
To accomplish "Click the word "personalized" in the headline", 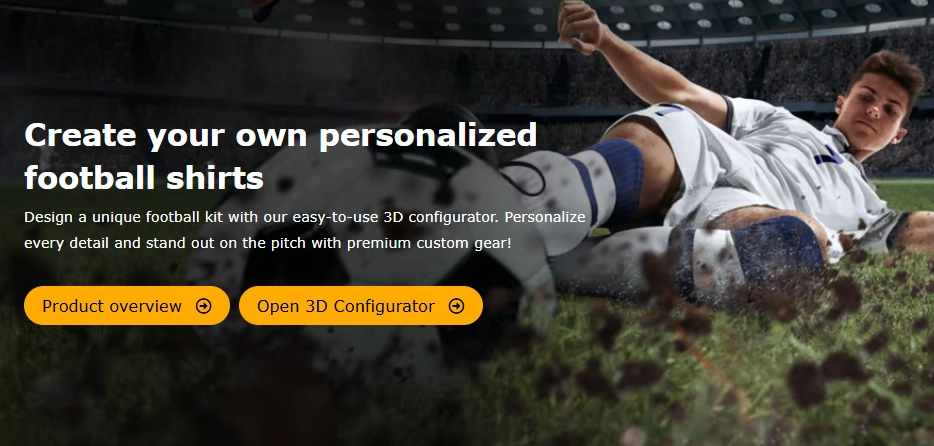I will click(x=428, y=137).
